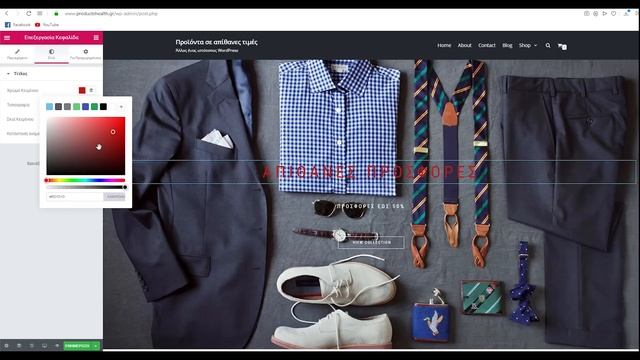Open History icon in footer

click(31, 346)
